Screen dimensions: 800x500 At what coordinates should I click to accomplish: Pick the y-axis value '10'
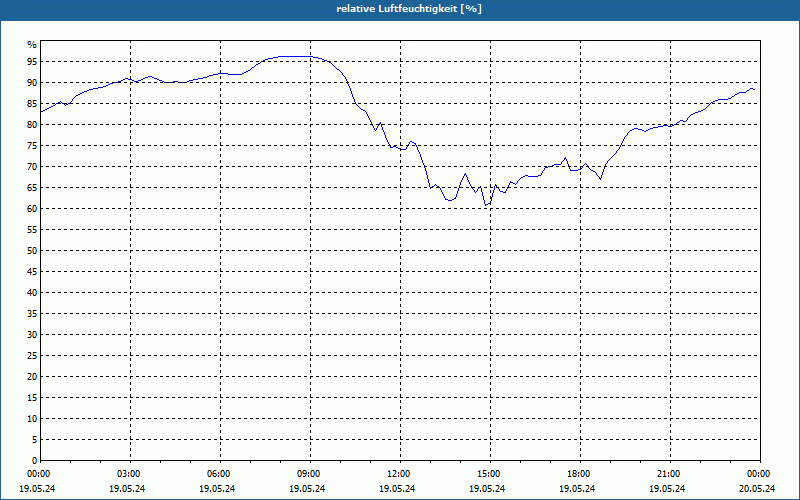(x=32, y=419)
